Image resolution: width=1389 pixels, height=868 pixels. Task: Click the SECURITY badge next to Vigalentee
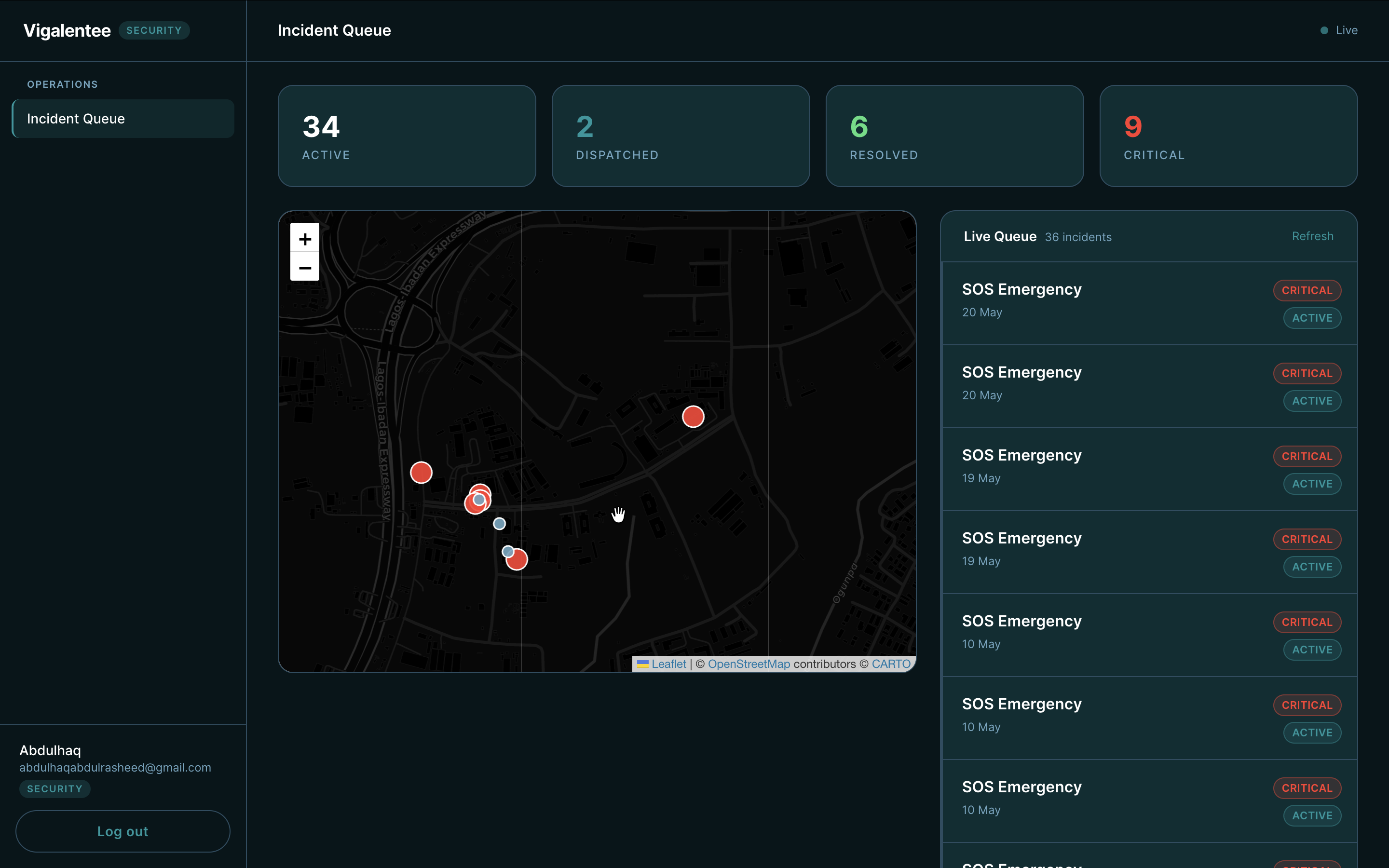(x=154, y=30)
